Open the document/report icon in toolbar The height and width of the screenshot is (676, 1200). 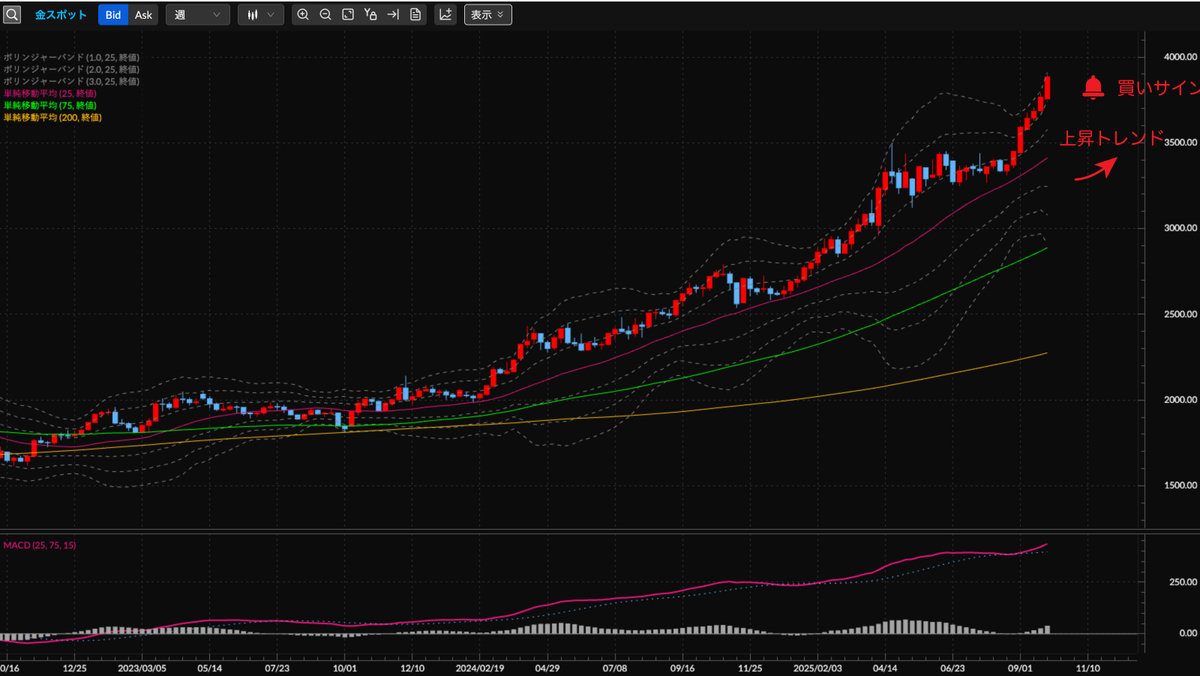(x=415, y=15)
